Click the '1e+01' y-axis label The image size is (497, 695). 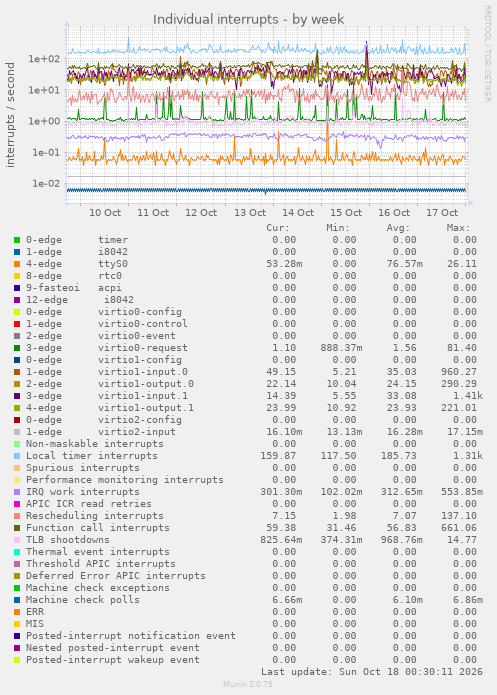tap(44, 90)
